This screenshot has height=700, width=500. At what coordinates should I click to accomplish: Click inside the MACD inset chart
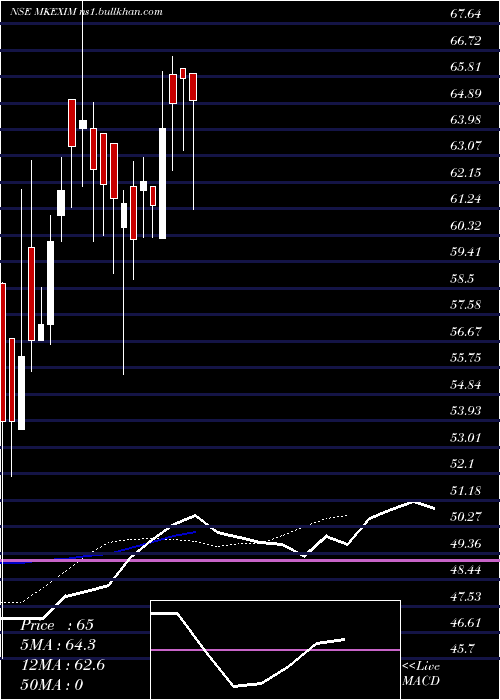[x=275, y=650]
